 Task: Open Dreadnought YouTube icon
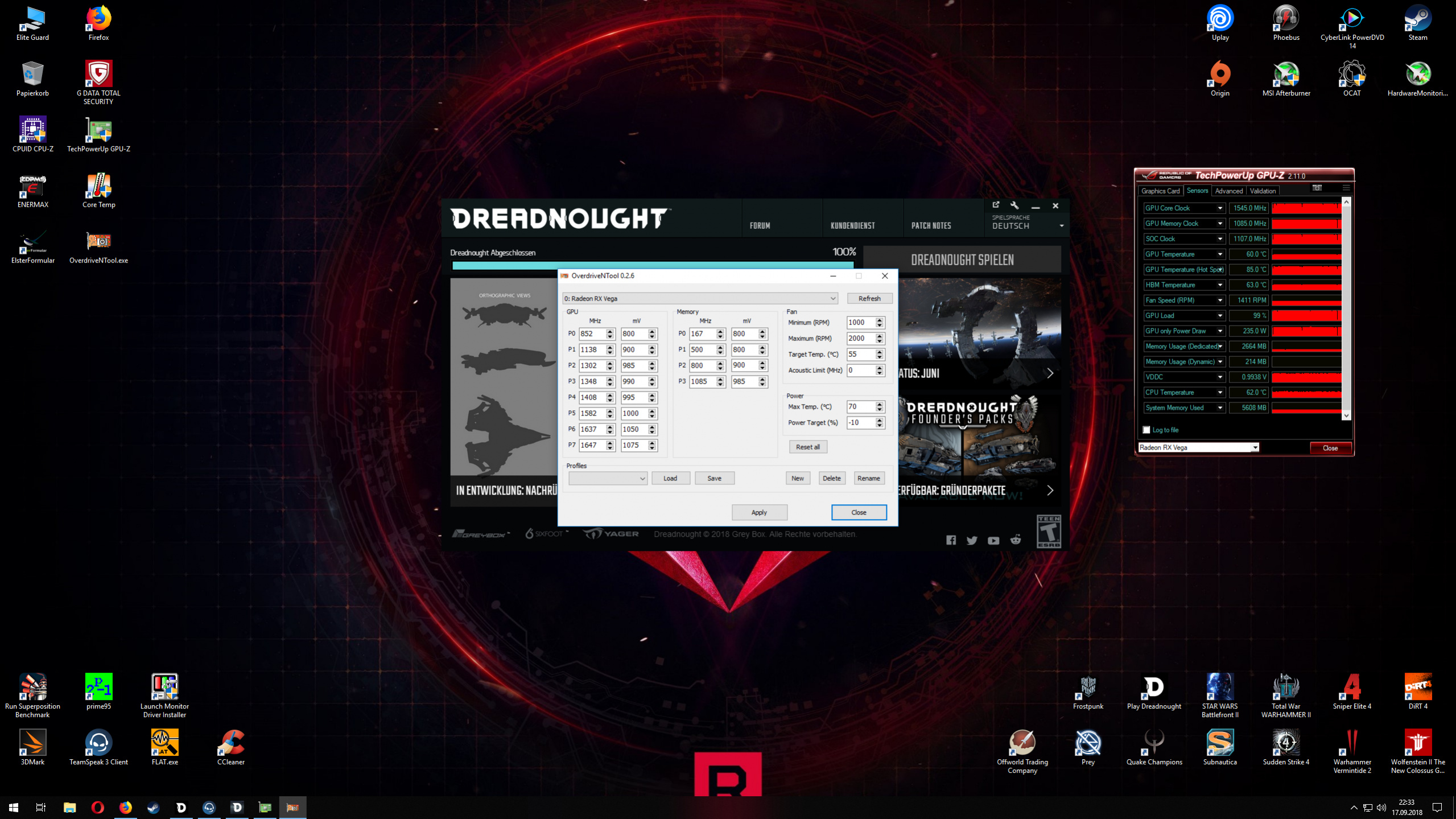point(993,541)
